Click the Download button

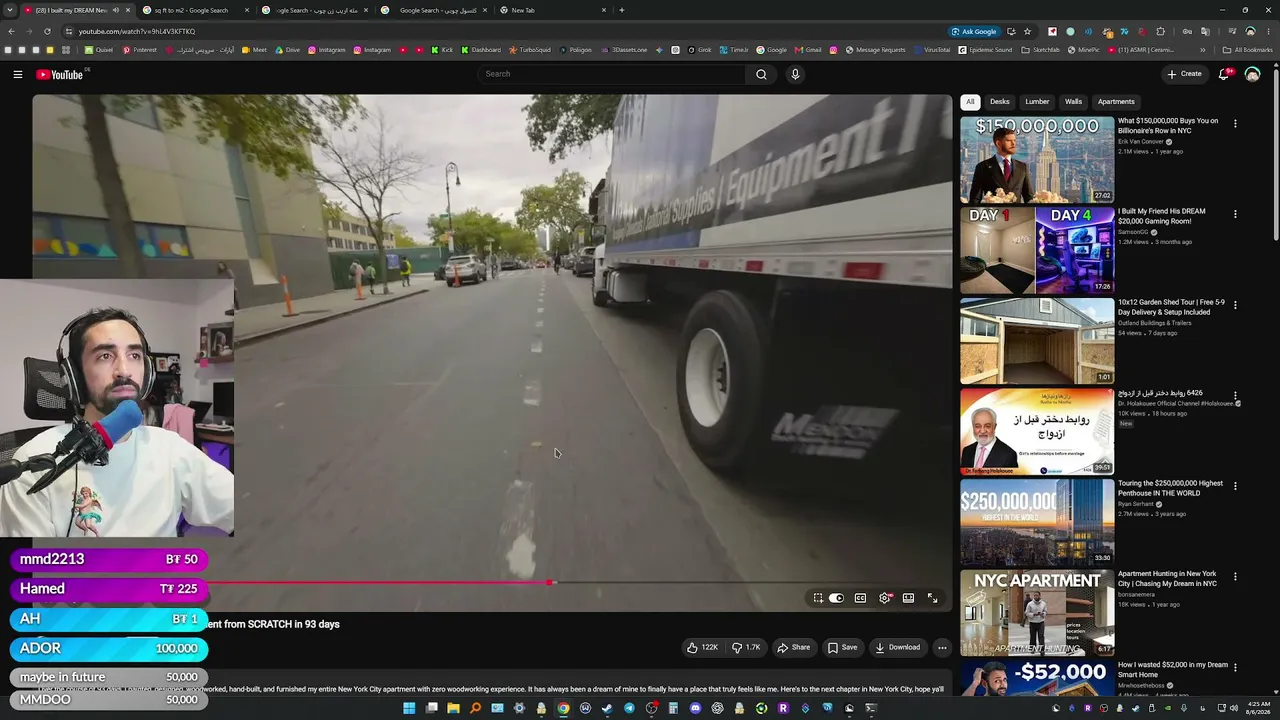click(898, 647)
